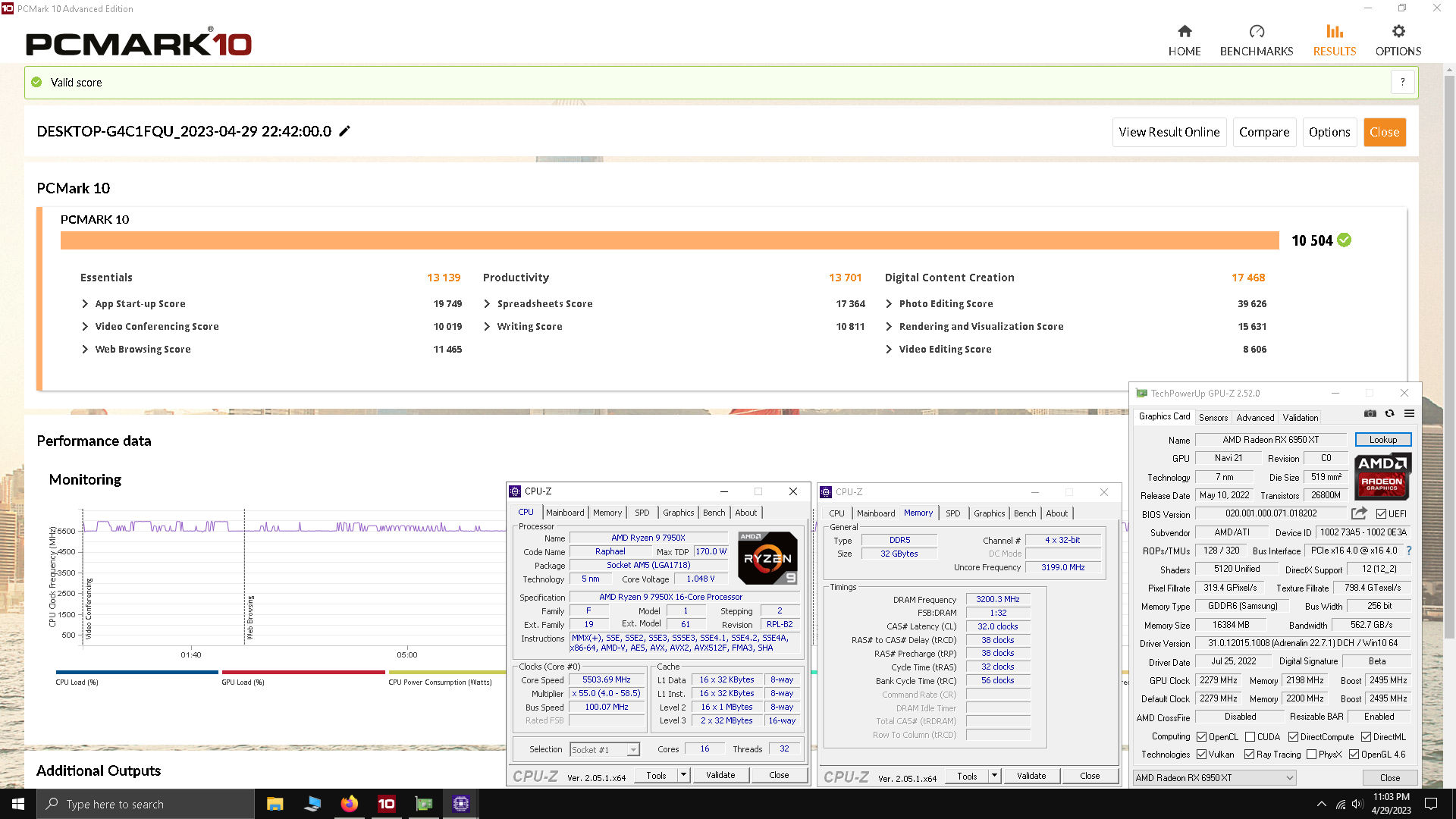Click the Web Browsing marker in monitoring graph
The height and width of the screenshot is (819, 1456).
tap(250, 617)
